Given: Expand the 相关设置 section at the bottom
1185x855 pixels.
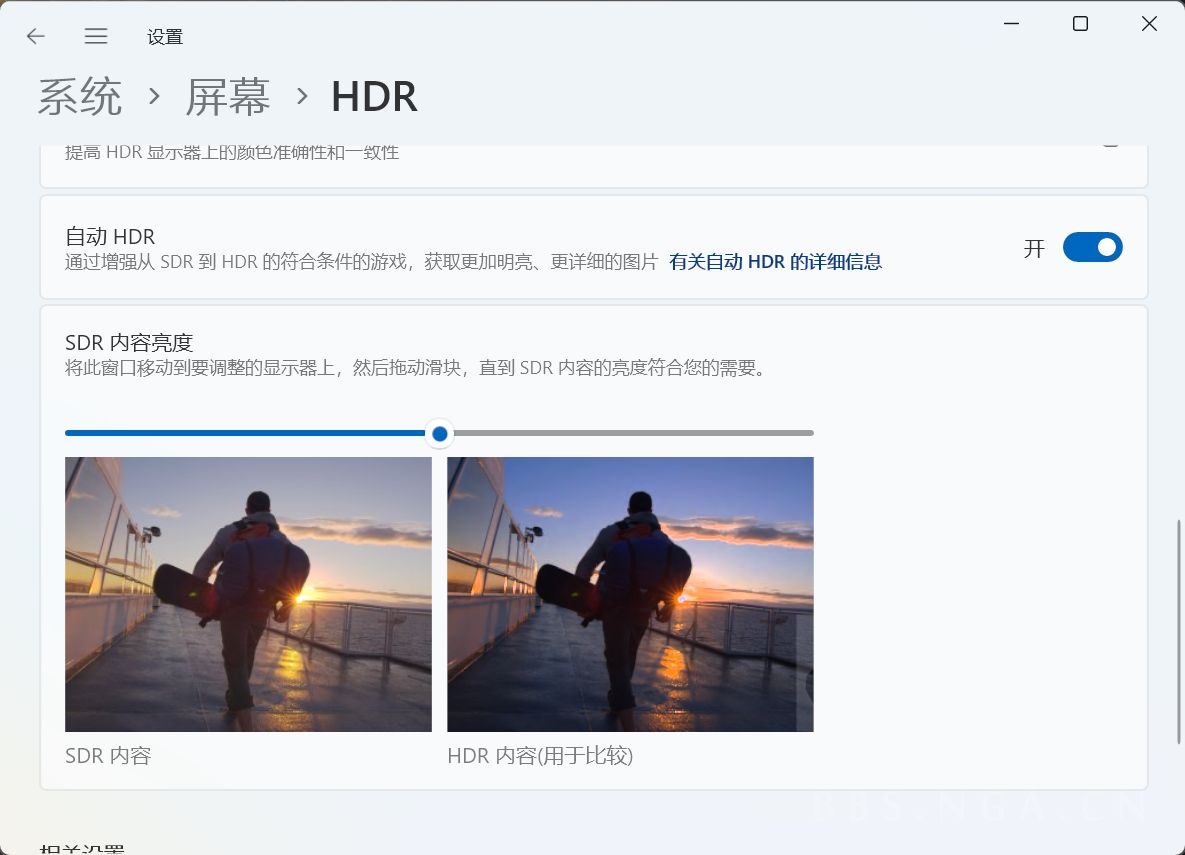Looking at the screenshot, I should pos(85,848).
